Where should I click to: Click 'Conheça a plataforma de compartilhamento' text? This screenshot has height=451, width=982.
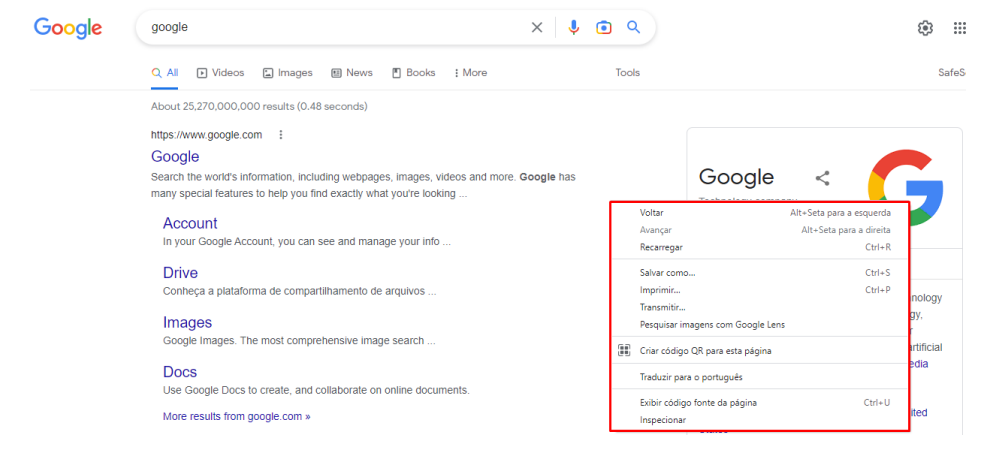[x=299, y=291]
